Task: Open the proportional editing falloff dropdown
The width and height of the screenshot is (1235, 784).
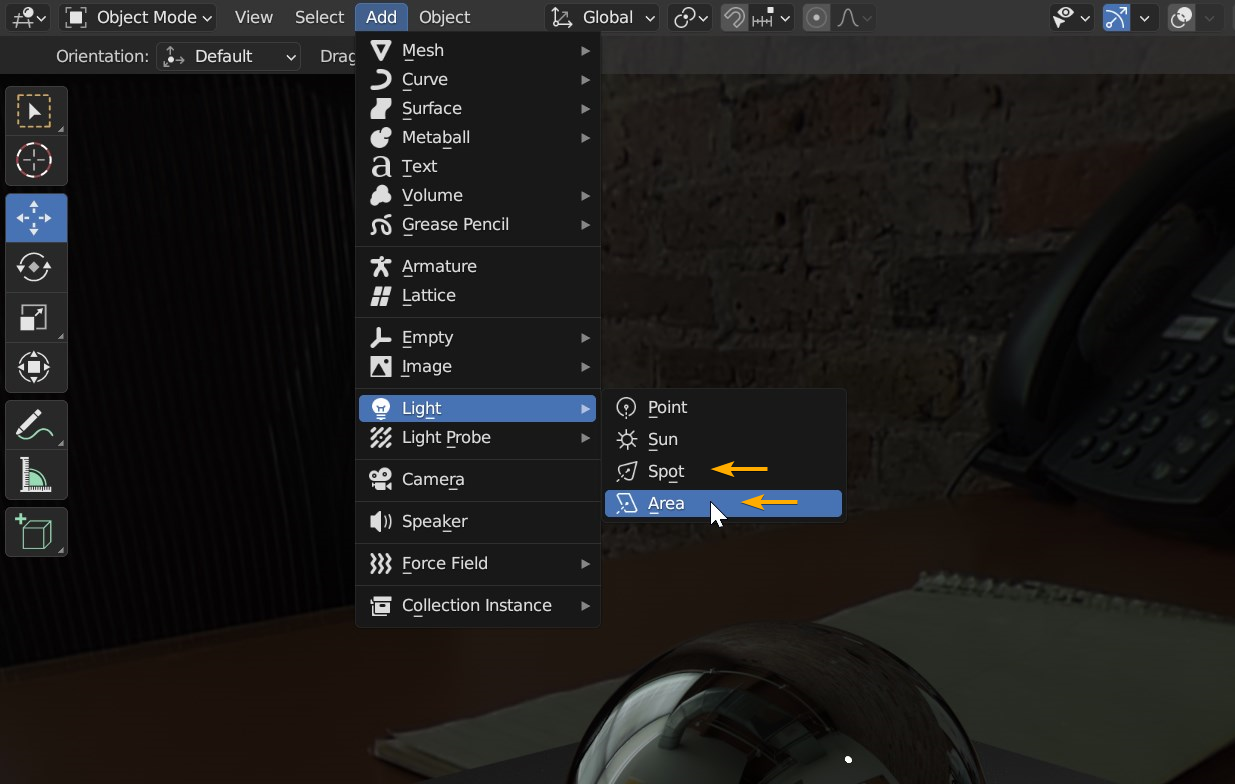Action: [x=853, y=17]
